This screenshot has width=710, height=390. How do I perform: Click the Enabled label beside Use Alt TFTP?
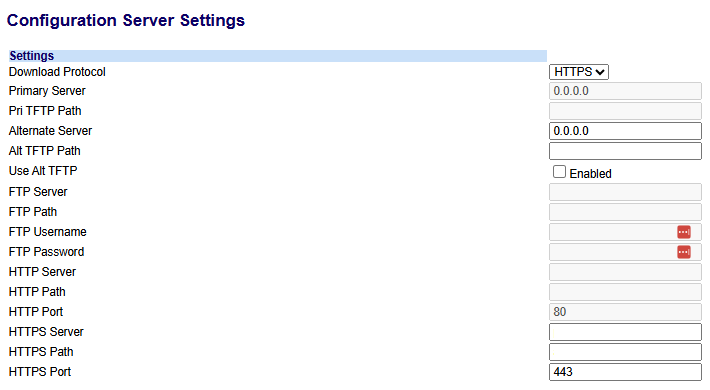[x=590, y=173]
